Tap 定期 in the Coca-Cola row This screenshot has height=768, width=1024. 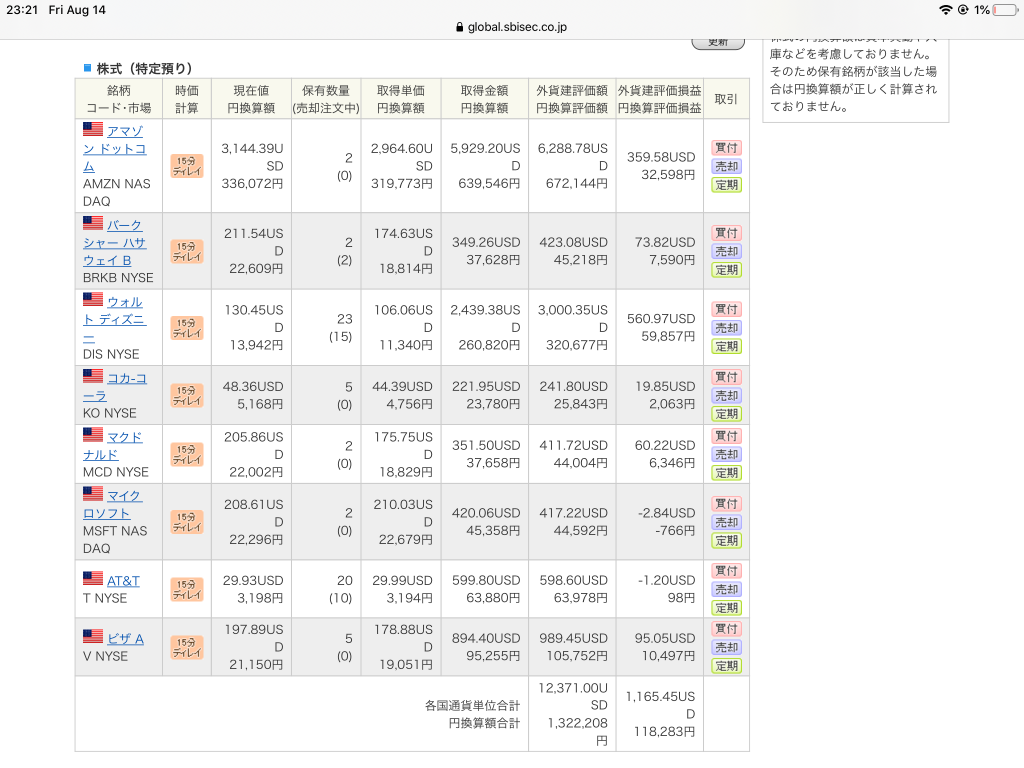click(726, 414)
